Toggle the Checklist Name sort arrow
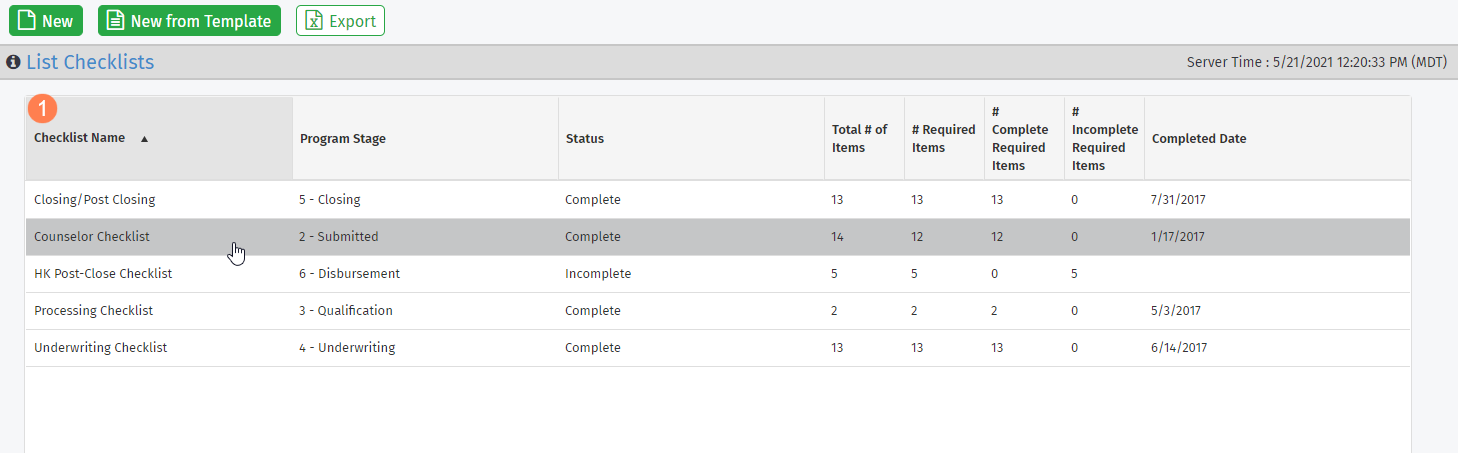The image size is (1458, 453). point(144,139)
